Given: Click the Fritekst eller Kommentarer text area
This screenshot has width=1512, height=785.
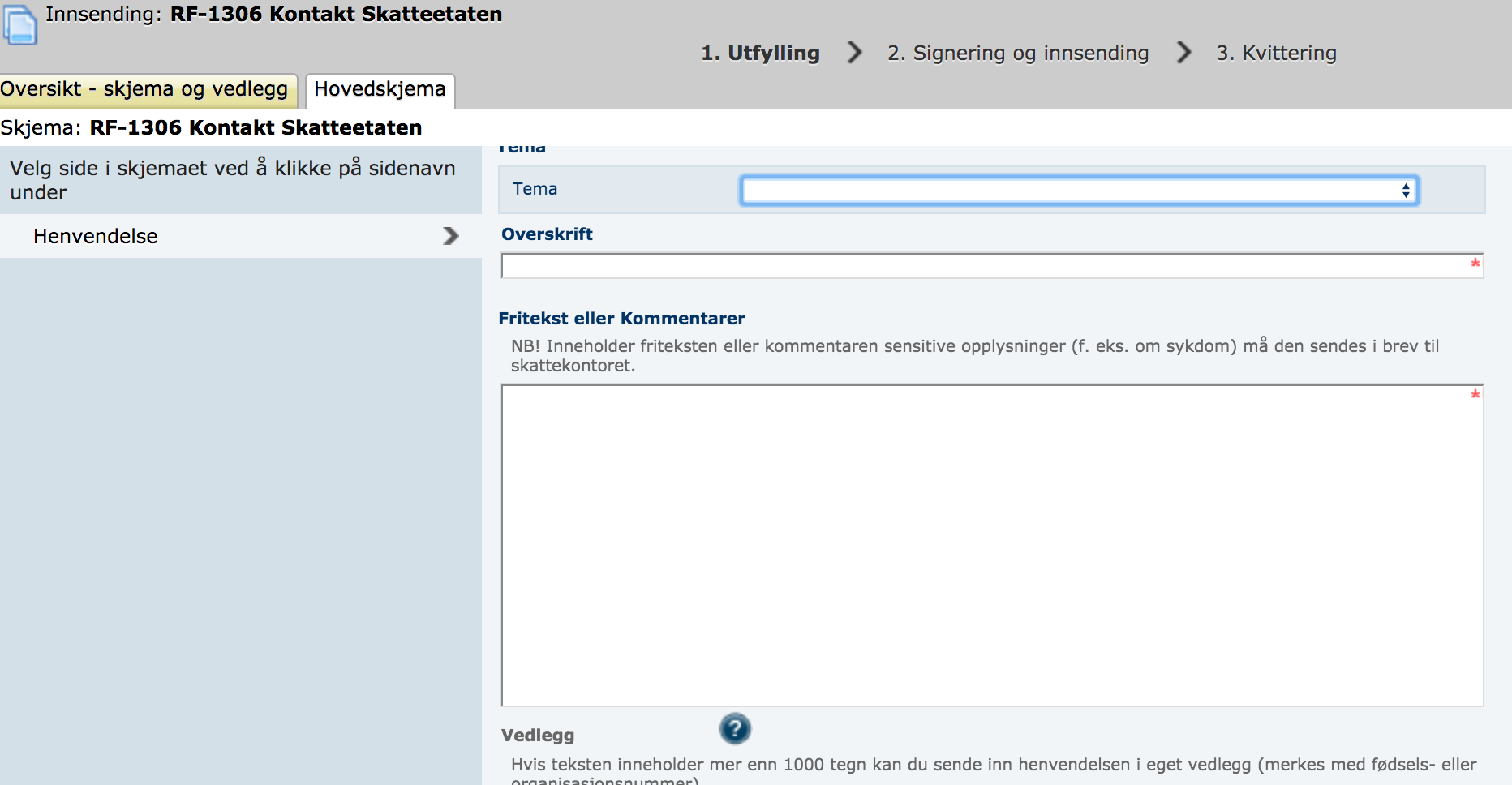Looking at the screenshot, I should (x=992, y=545).
